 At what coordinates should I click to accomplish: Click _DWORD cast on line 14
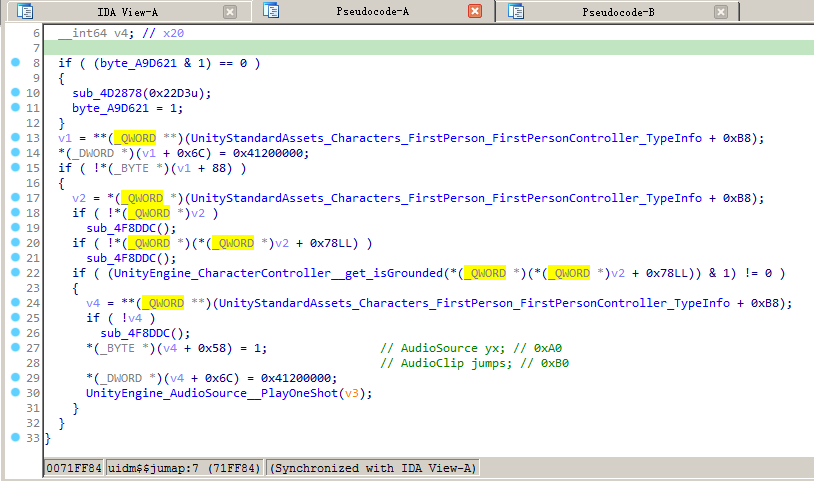coord(92,154)
